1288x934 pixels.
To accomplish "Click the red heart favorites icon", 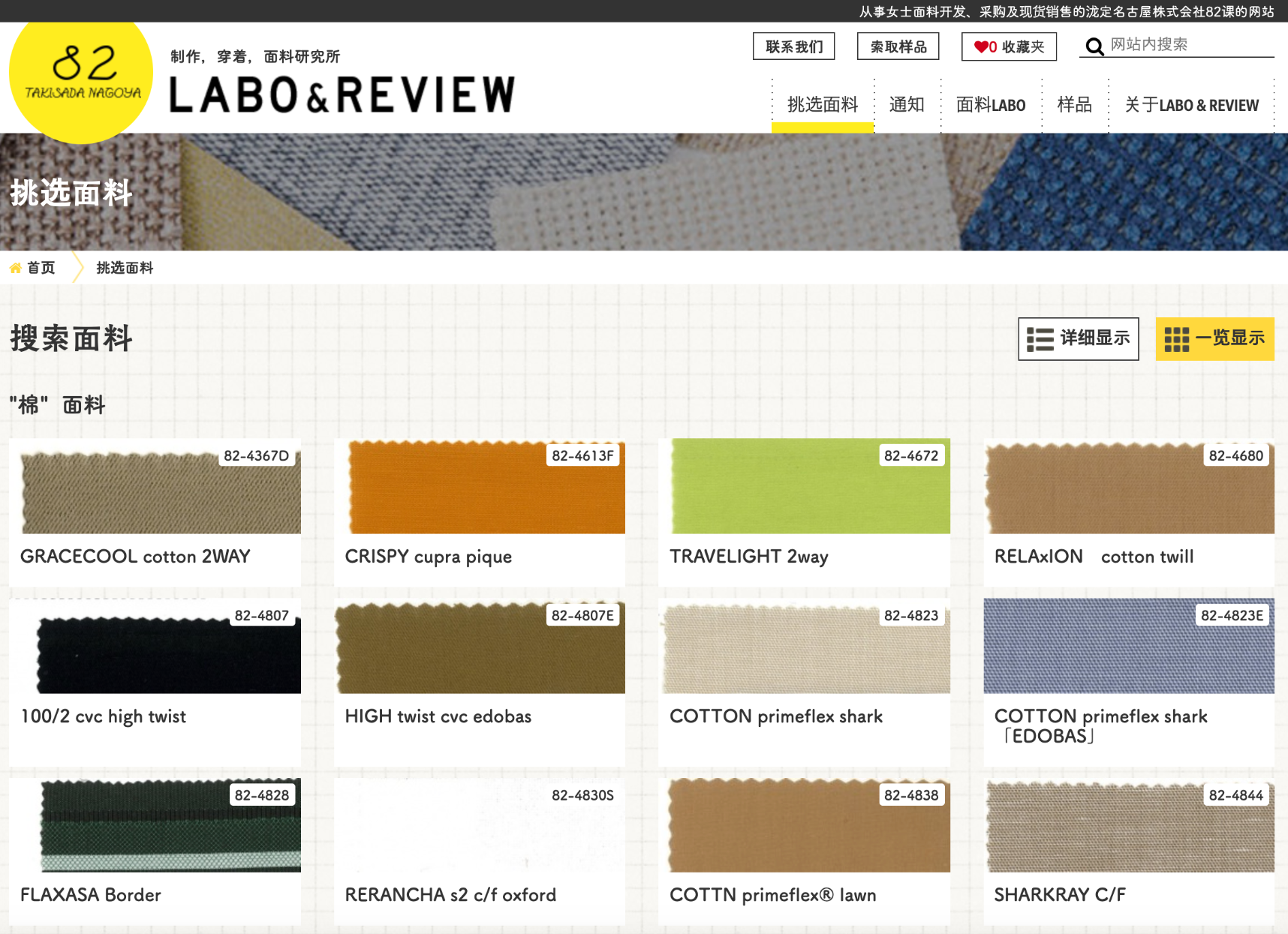I will 980,47.
